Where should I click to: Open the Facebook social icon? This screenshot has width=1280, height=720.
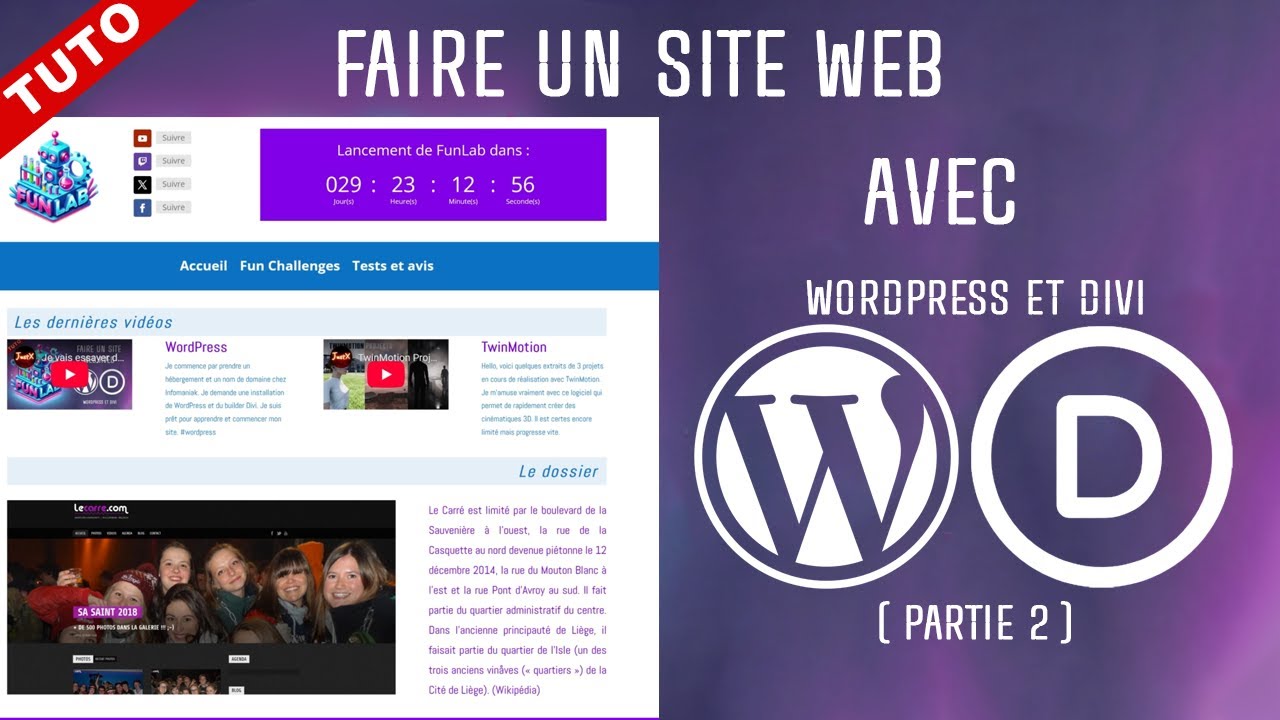coord(142,208)
